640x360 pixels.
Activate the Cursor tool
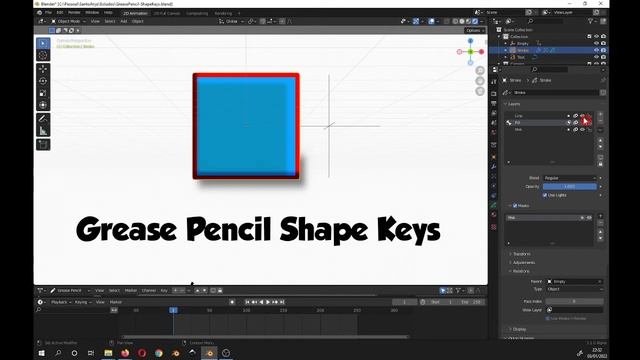click(43, 55)
